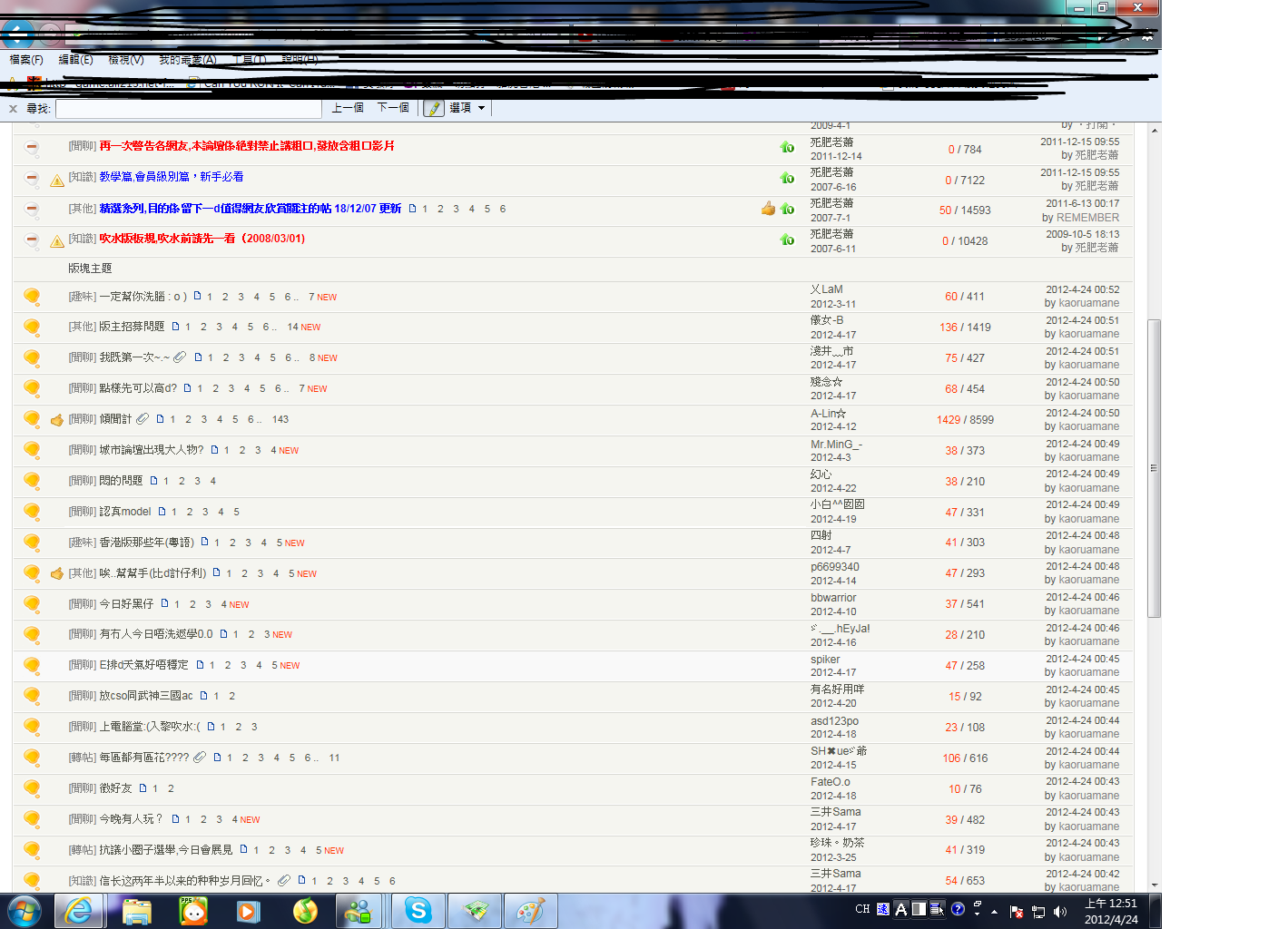Open the Windows Start menu

click(24, 910)
